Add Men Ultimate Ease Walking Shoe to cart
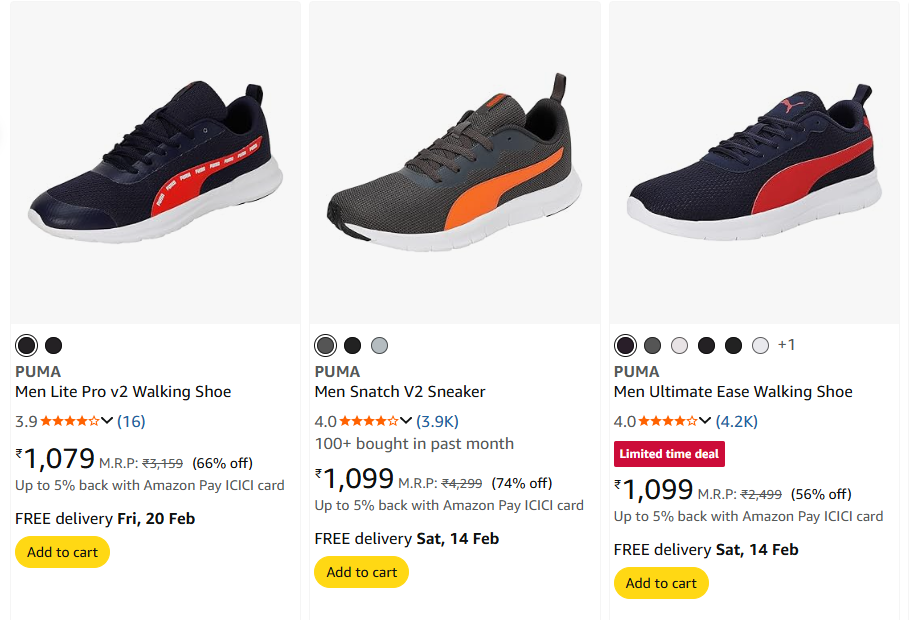 (661, 583)
